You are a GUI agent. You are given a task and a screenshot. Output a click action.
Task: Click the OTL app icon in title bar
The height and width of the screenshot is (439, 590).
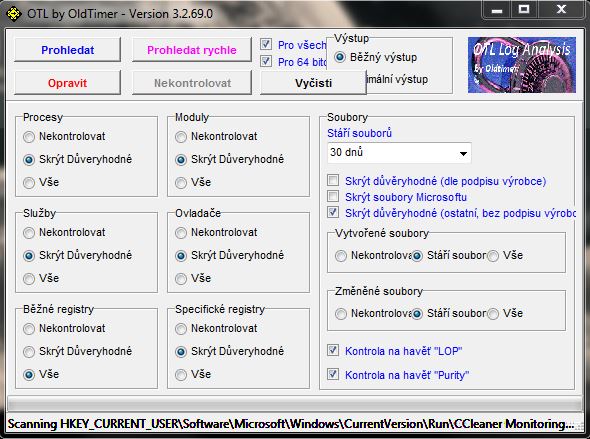tap(14, 14)
